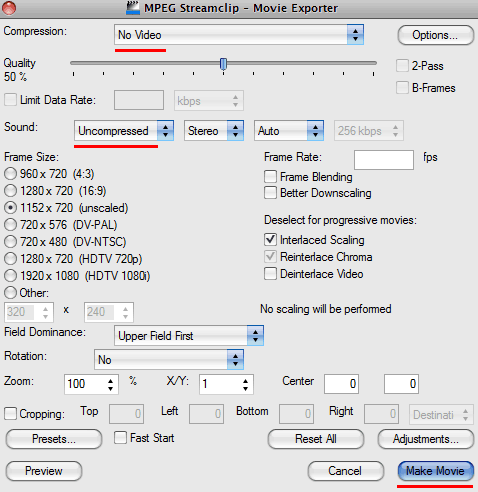Select 720 x 576 (DV-PAL) radio button
This screenshot has width=478, height=492.
tap(10, 225)
